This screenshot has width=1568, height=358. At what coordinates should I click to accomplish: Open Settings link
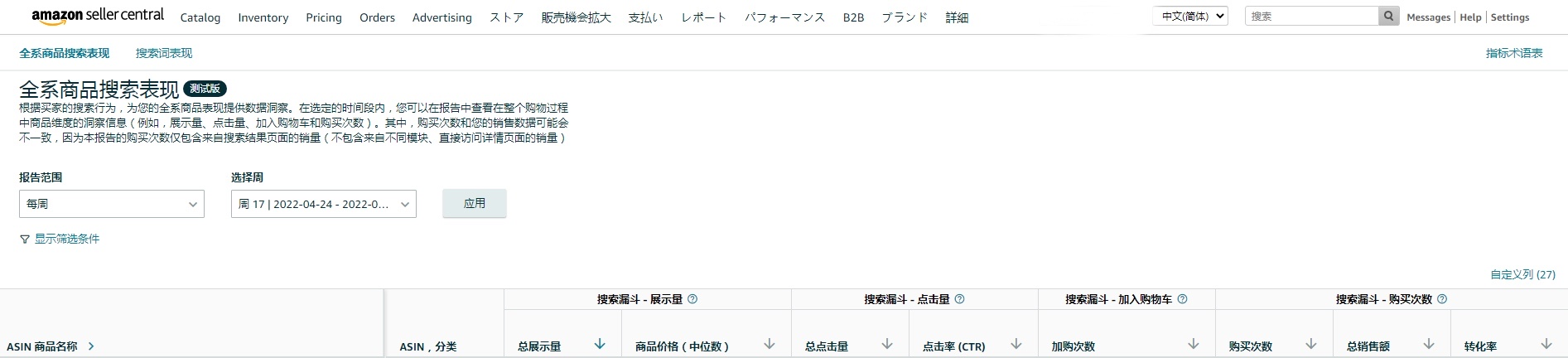click(1510, 17)
